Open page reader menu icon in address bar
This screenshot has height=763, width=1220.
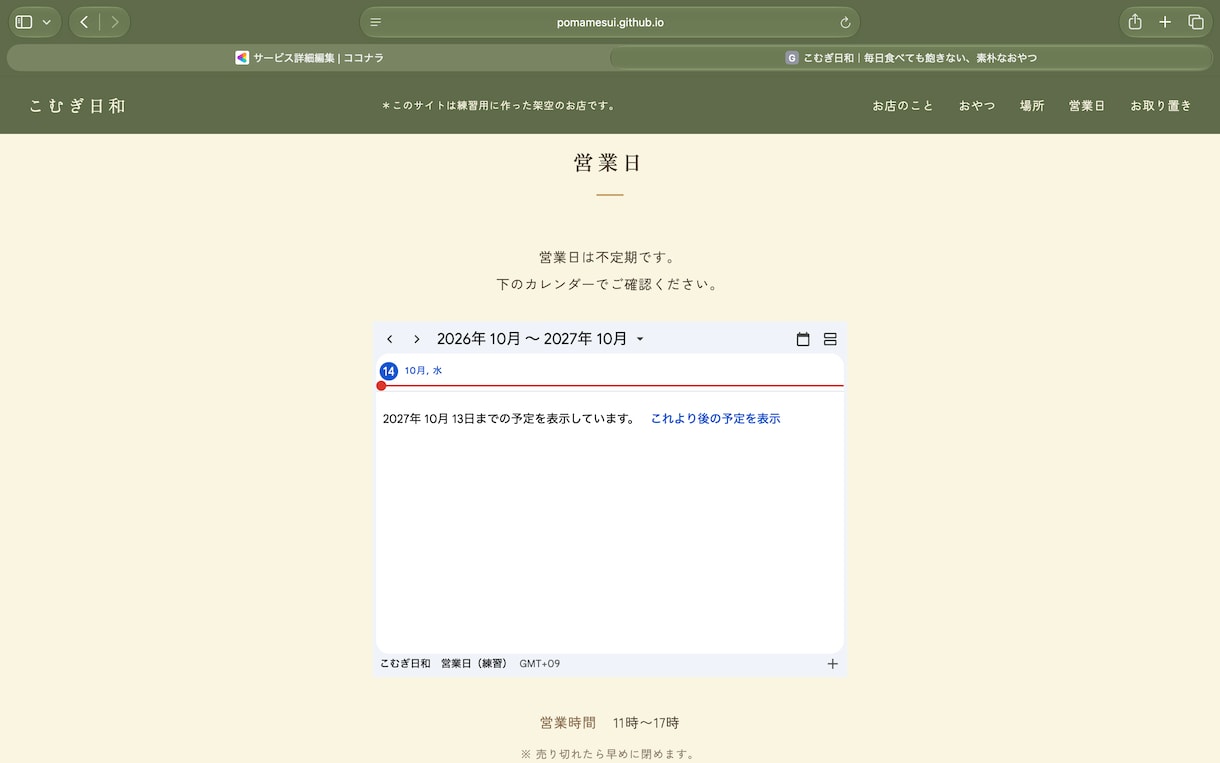[x=376, y=22]
